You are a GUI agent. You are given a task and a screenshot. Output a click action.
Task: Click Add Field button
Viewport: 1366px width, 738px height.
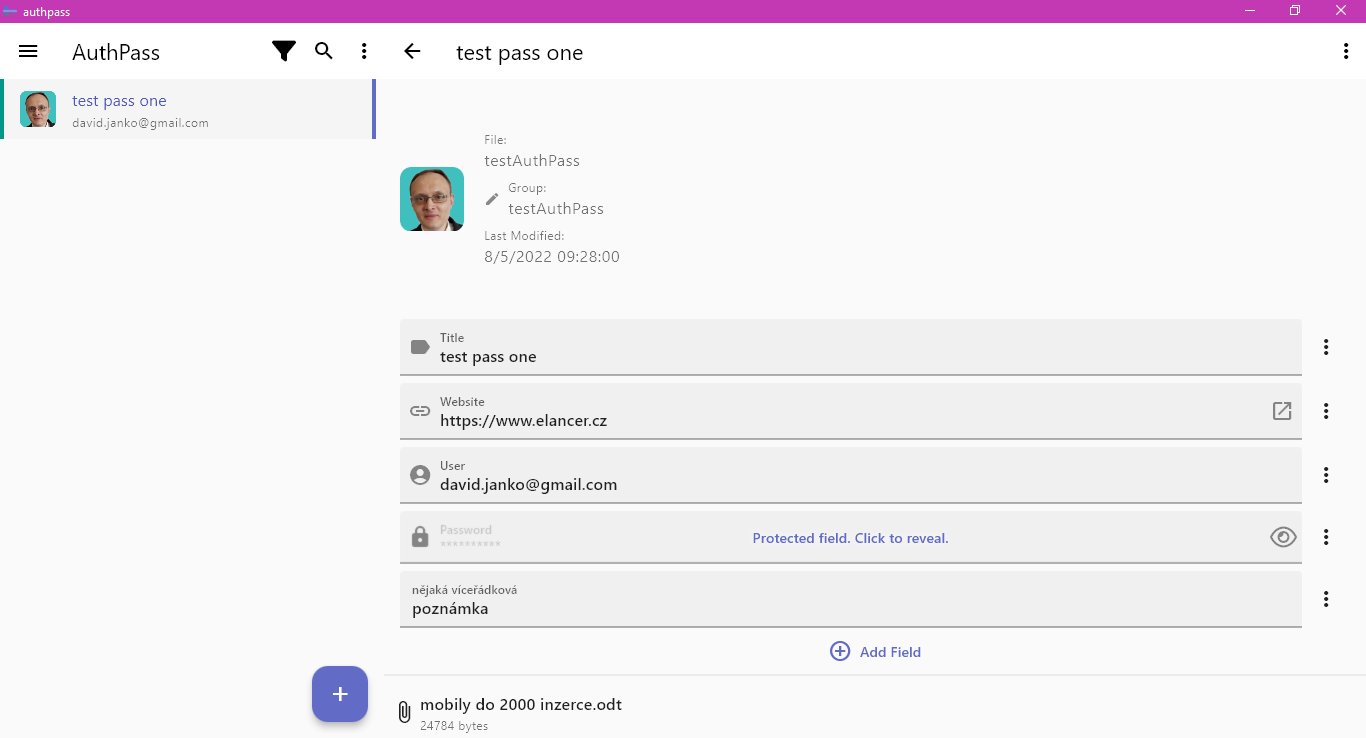click(x=876, y=651)
